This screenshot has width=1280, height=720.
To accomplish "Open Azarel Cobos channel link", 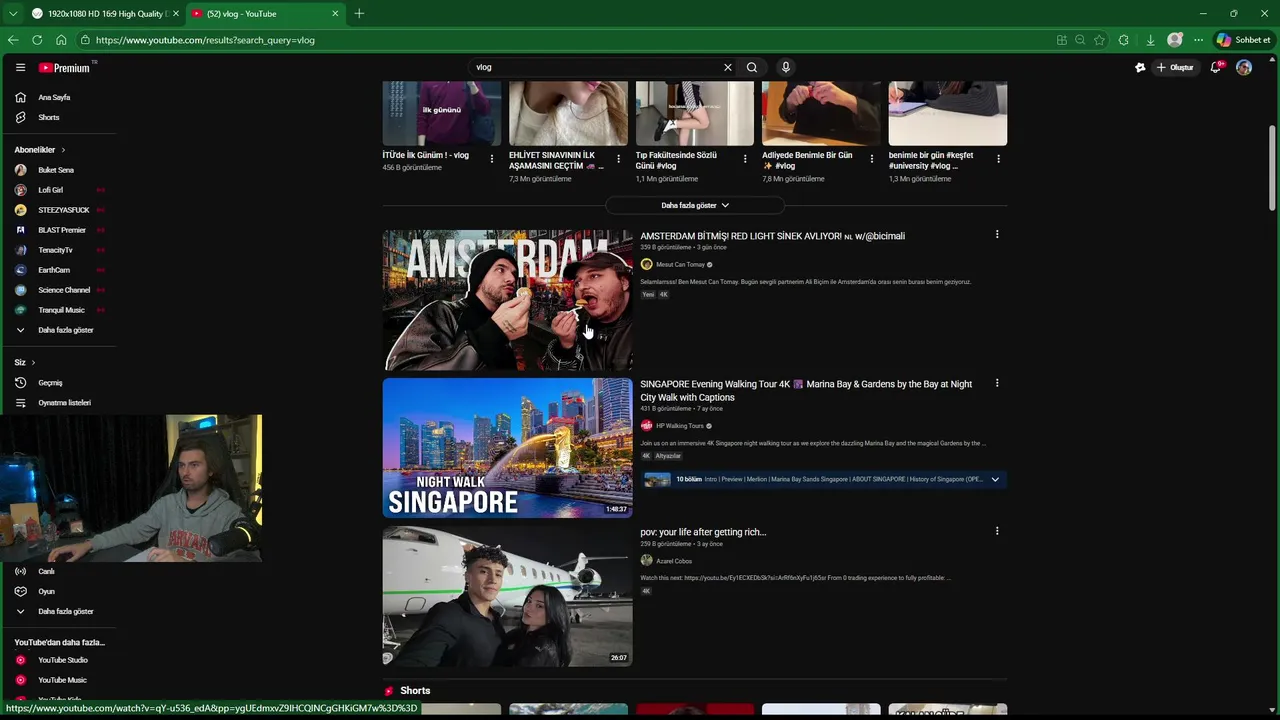I will tap(674, 561).
